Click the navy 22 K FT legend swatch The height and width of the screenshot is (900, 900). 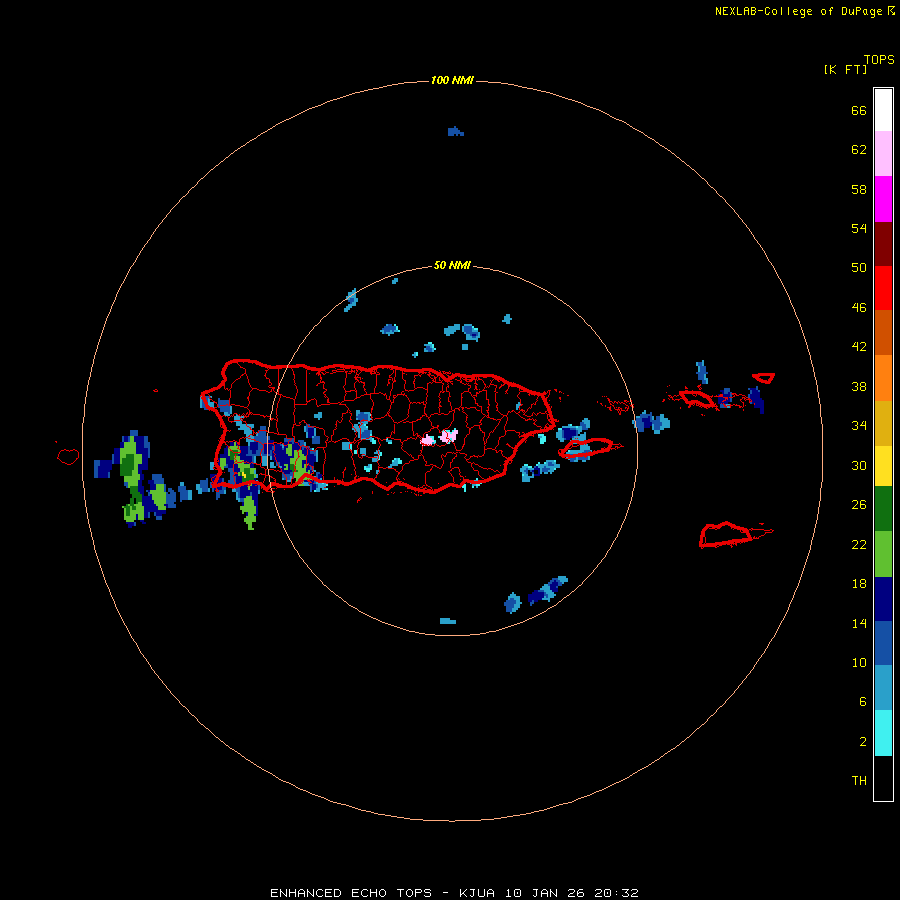click(883, 599)
